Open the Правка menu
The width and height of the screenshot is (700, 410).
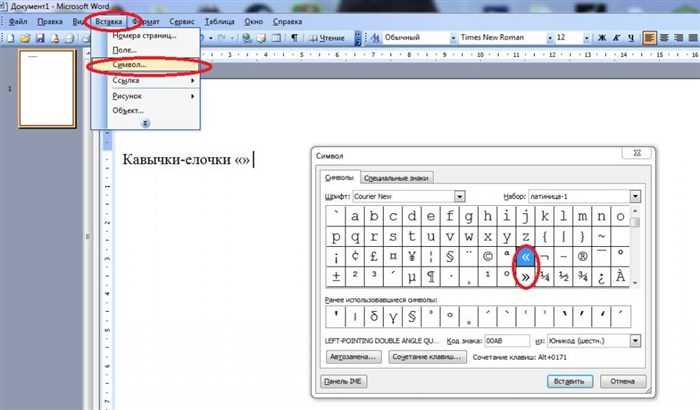coord(50,21)
